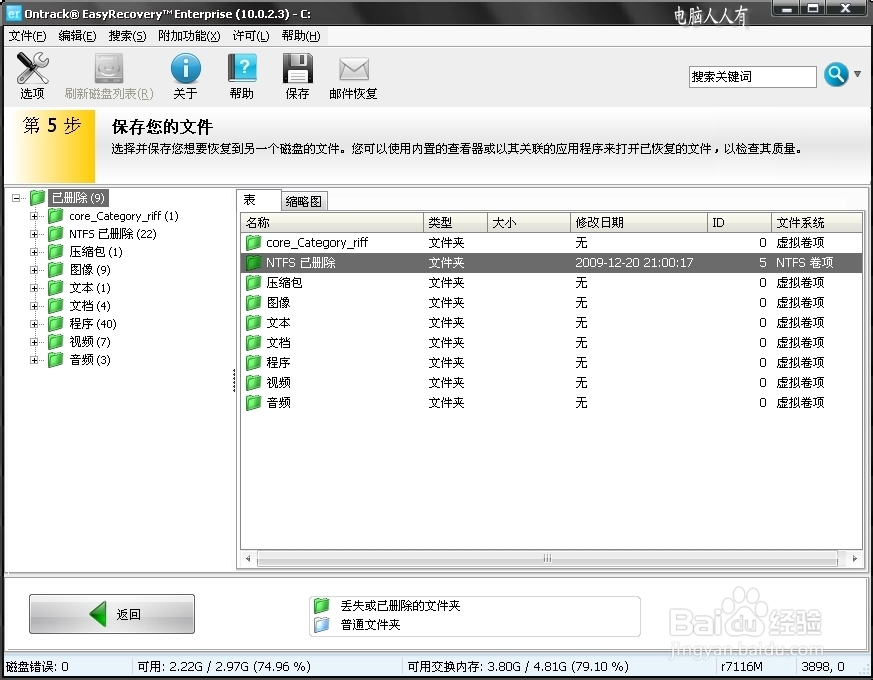This screenshot has height=680, width=873.
Task: Click the 搜索关键词 search field
Action: [753, 77]
